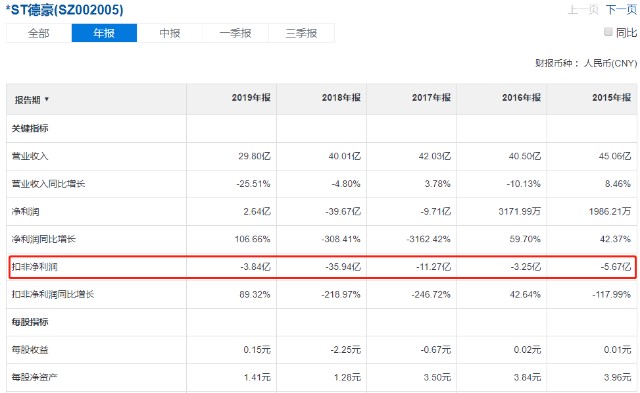Click the 上一页 link
Image resolution: width=640 pixels, height=393 pixels.
583,9
